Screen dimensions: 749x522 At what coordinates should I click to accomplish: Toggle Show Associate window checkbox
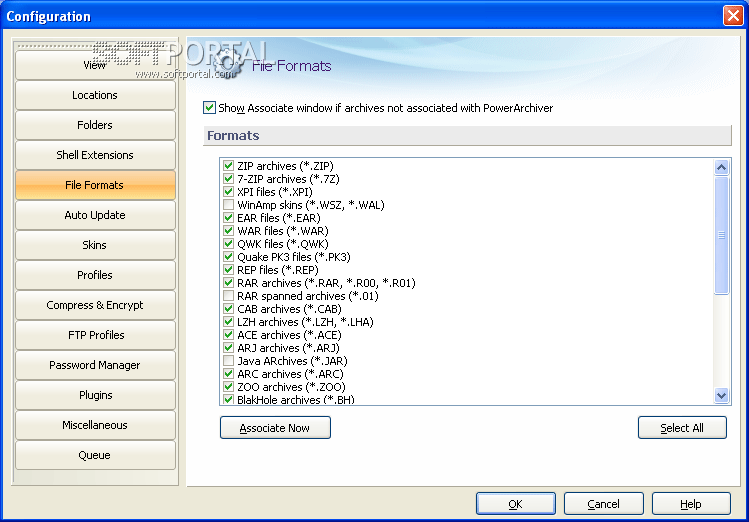tap(209, 108)
